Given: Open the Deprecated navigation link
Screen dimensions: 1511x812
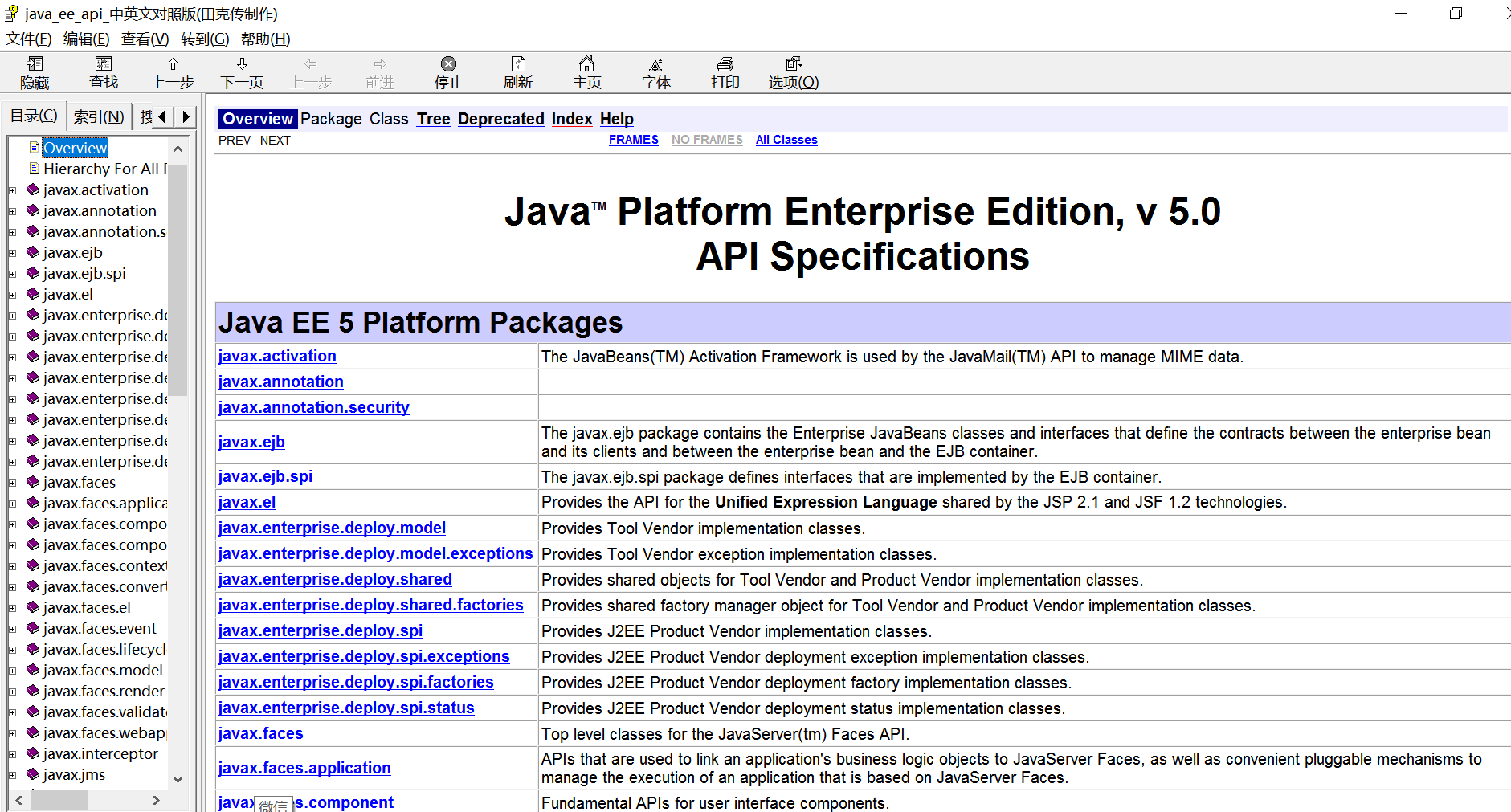Looking at the screenshot, I should coord(501,119).
